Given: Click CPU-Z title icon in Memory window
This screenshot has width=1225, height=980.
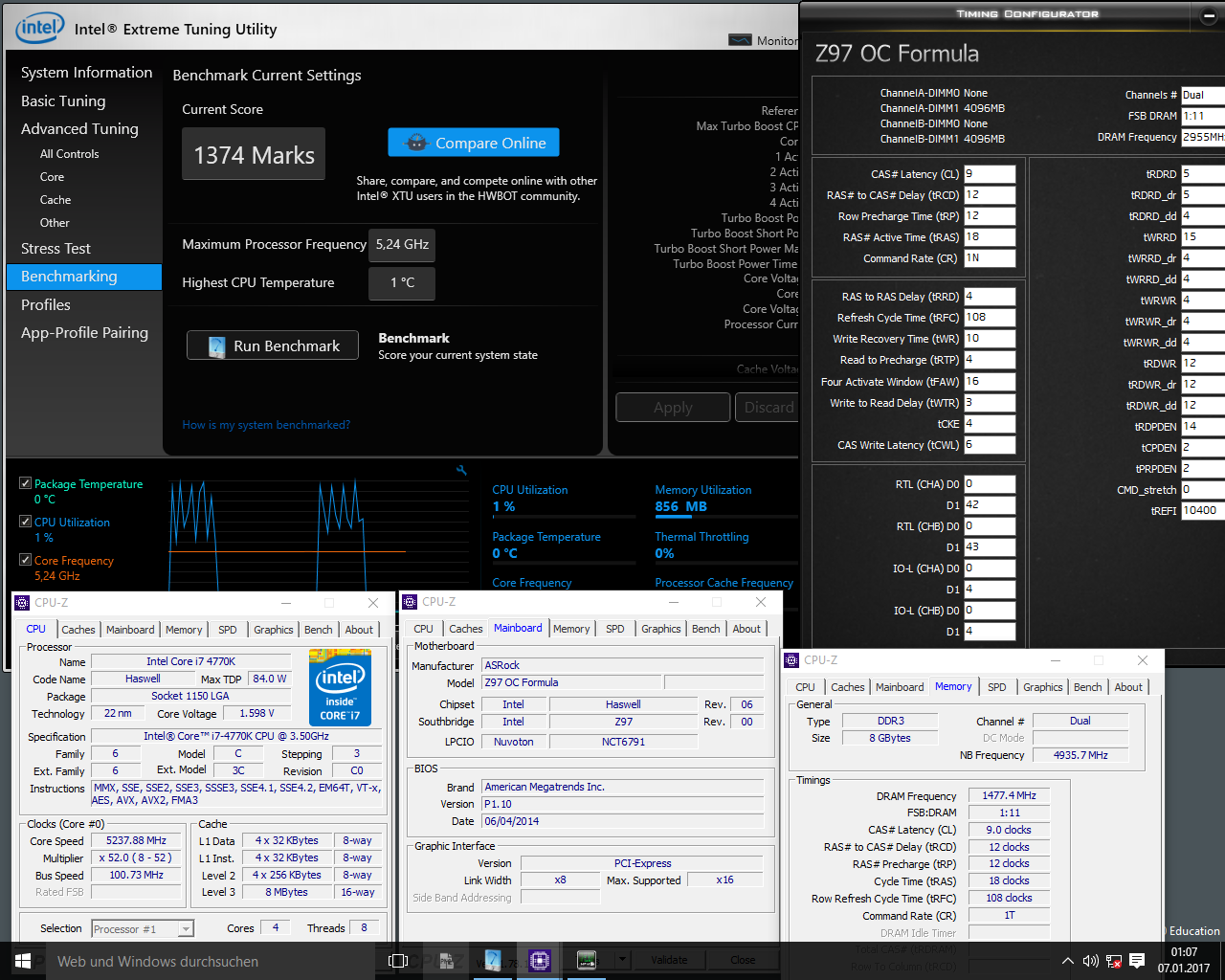Looking at the screenshot, I should click(791, 660).
